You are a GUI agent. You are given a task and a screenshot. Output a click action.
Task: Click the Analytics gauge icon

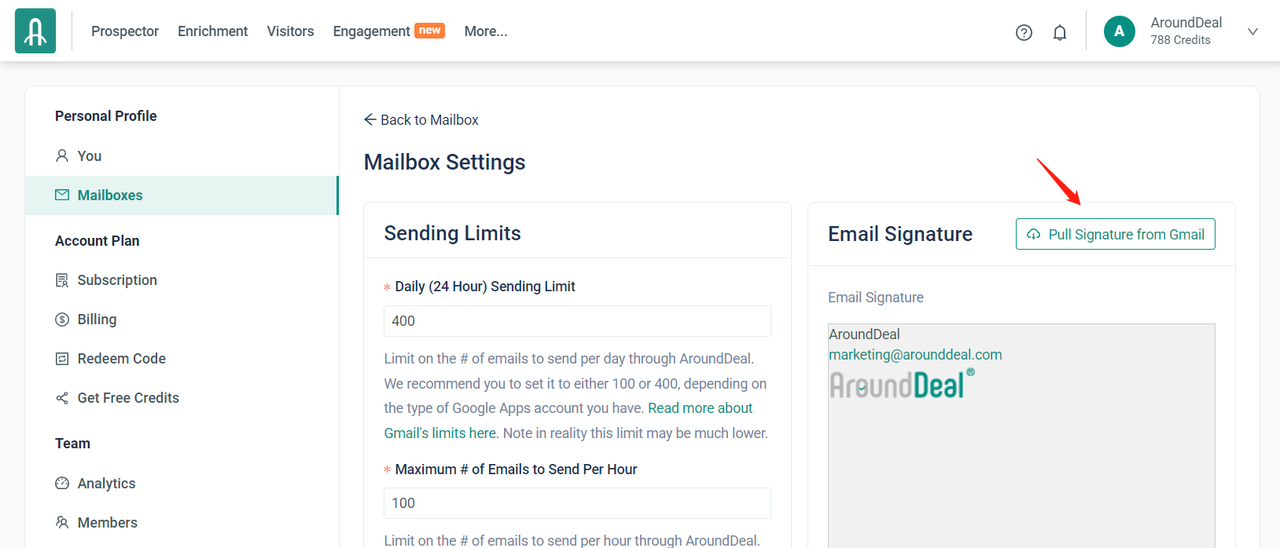[62, 483]
